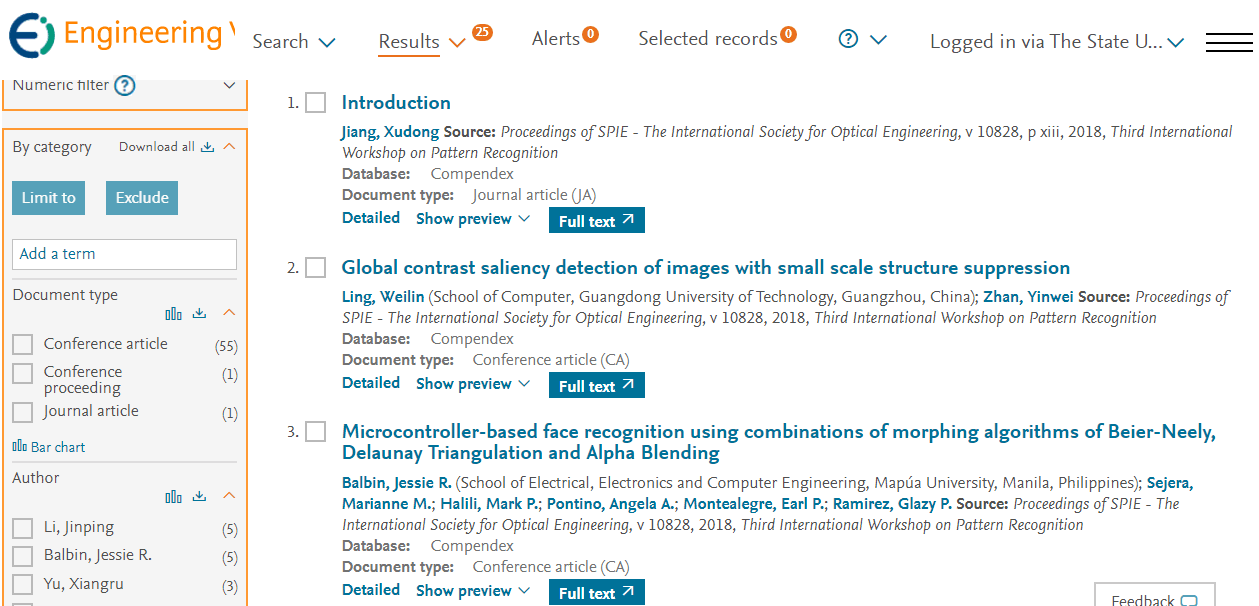Tick the Journal article checkbox
Screen dimensions: 1259x606
point(23,412)
